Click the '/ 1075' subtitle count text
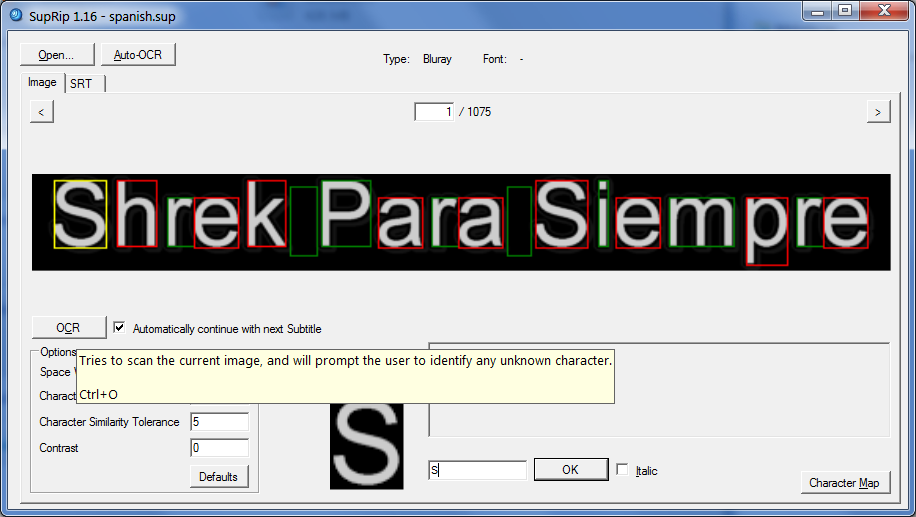Image resolution: width=916 pixels, height=517 pixels. (475, 112)
